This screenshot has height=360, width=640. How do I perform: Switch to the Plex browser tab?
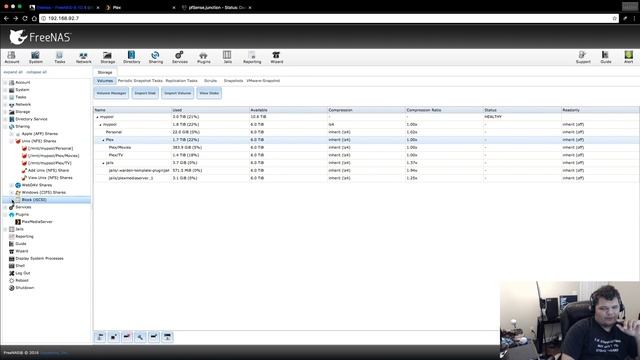pos(139,7)
